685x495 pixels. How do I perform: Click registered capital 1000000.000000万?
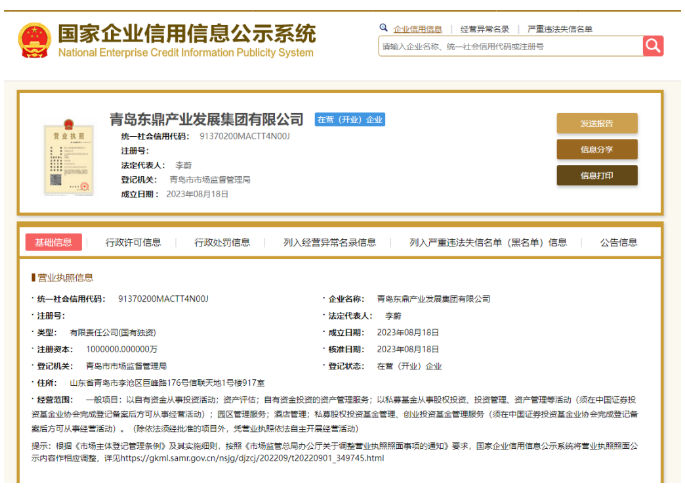coord(121,349)
